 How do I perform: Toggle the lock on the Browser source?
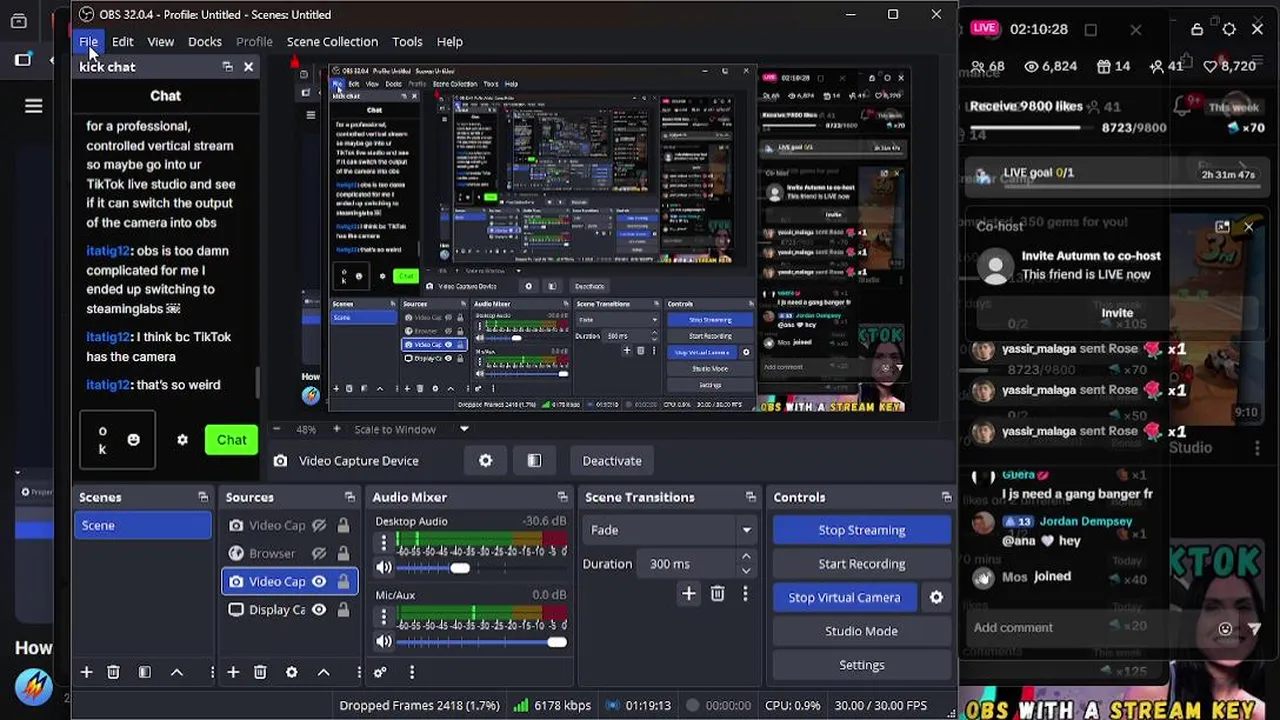pos(343,553)
